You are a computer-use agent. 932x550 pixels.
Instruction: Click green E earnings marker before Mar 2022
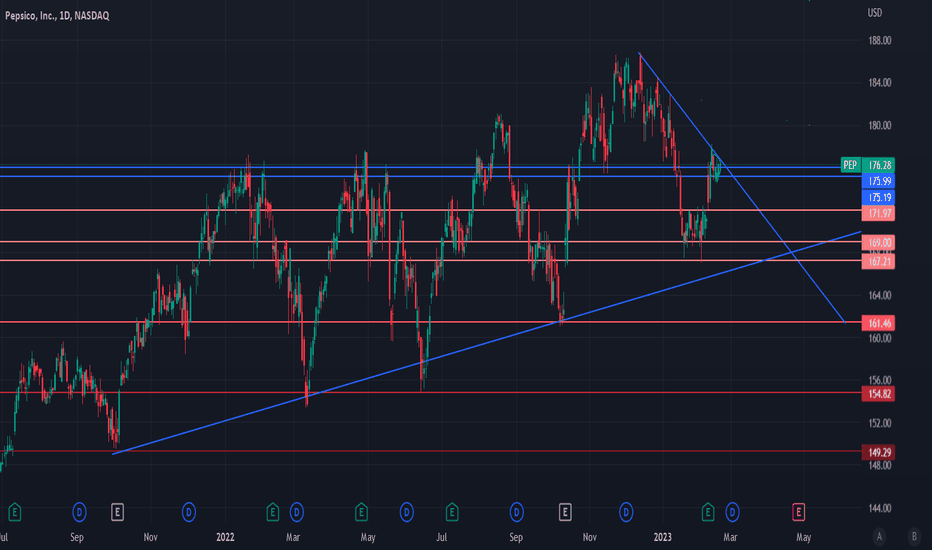pyautogui.click(x=273, y=511)
